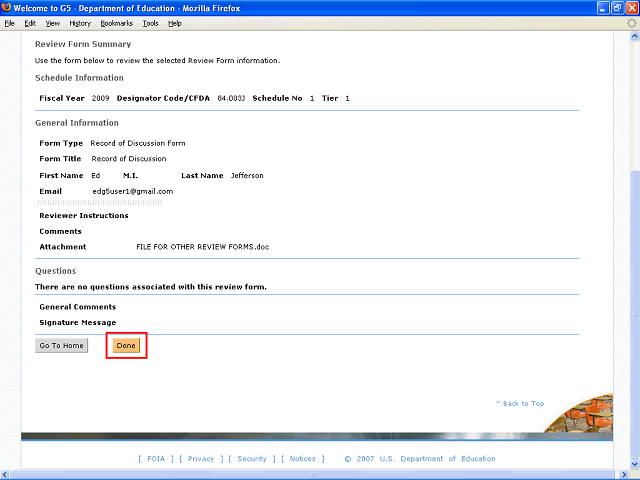Click the fiscal year value '2009'
640x480 pixels.
coord(100,98)
